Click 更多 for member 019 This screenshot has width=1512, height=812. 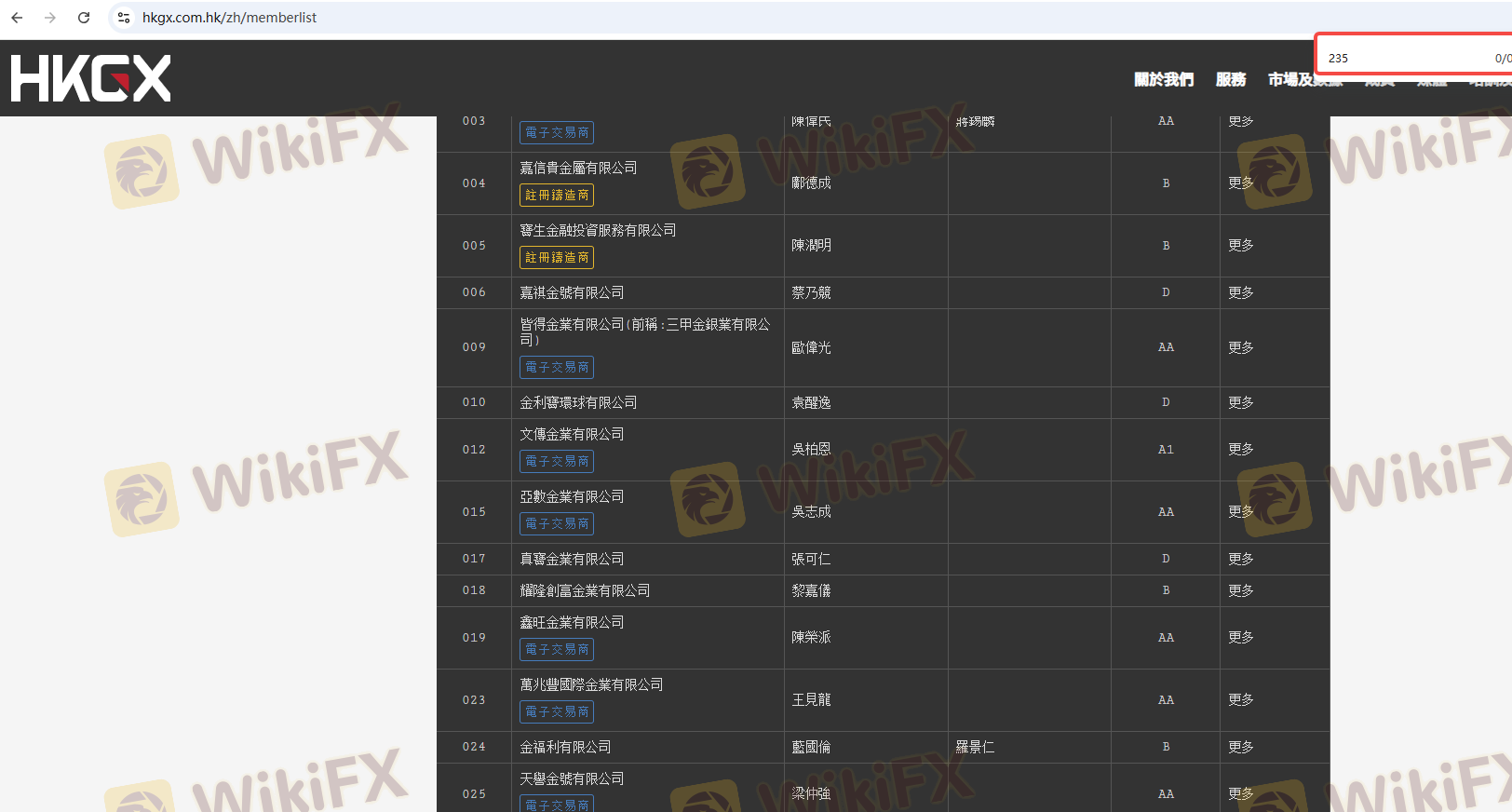(x=1241, y=638)
